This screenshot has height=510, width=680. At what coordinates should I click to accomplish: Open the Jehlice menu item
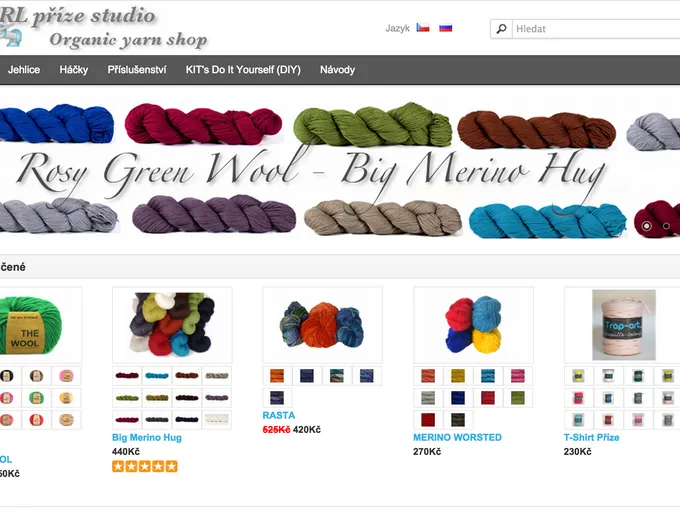[x=24, y=70]
